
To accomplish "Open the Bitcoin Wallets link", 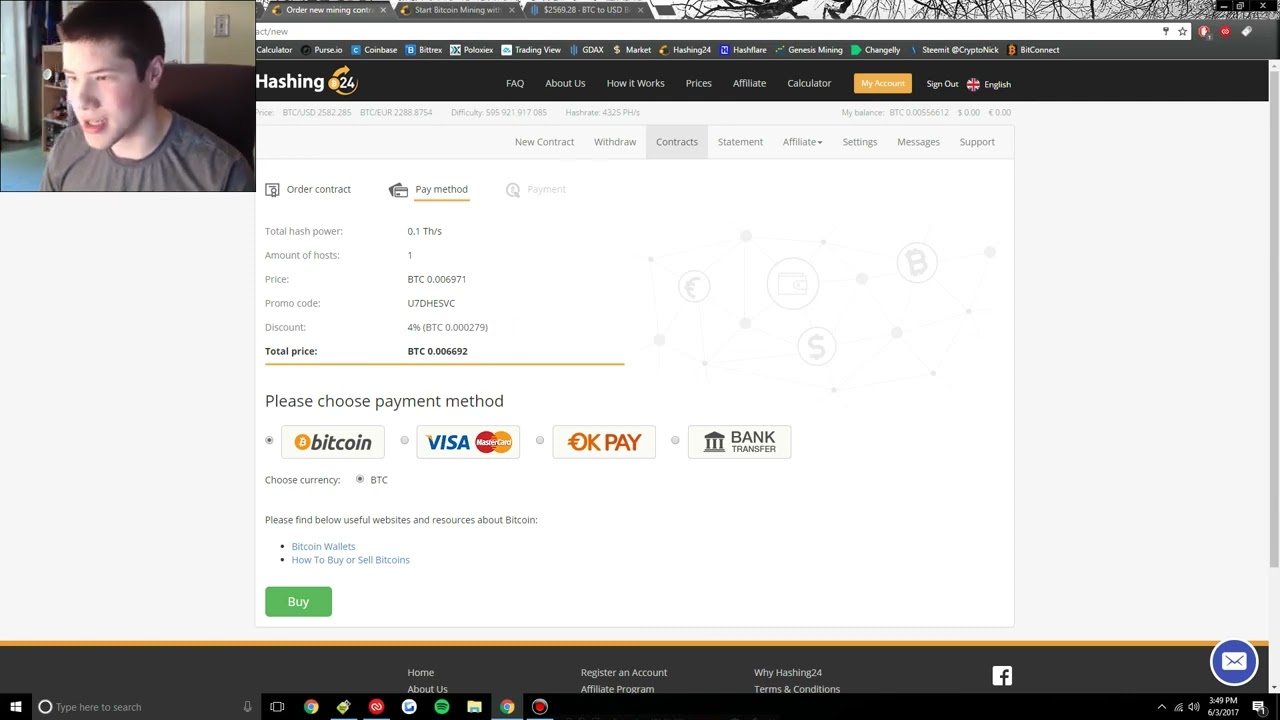I will pyautogui.click(x=323, y=546).
